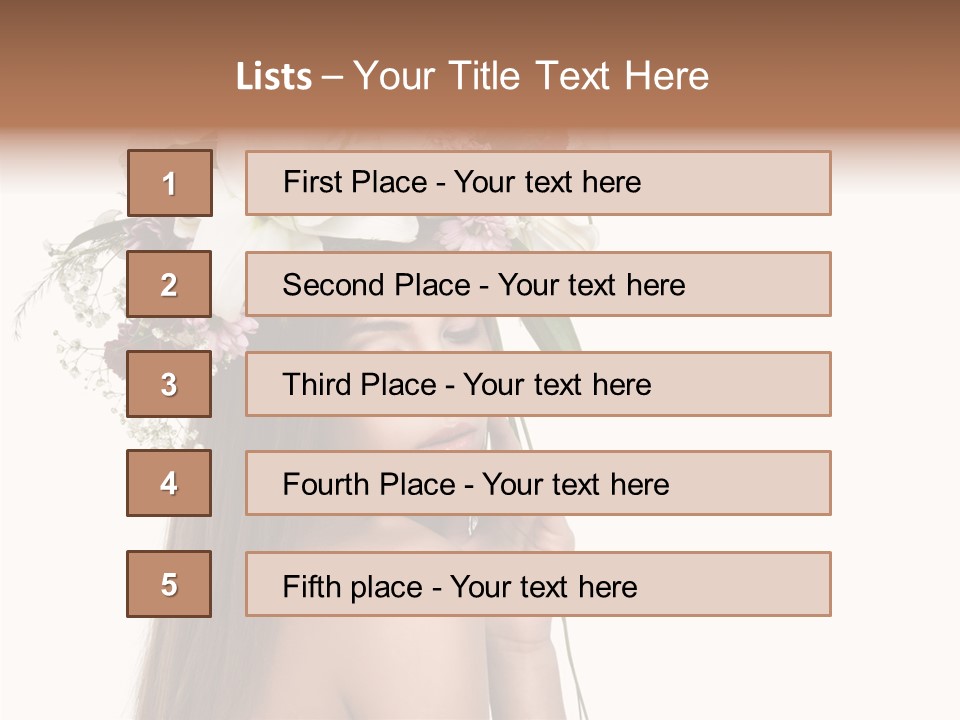Image resolution: width=960 pixels, height=720 pixels.
Task: Select the 'Third Place' text bar
Action: (538, 384)
